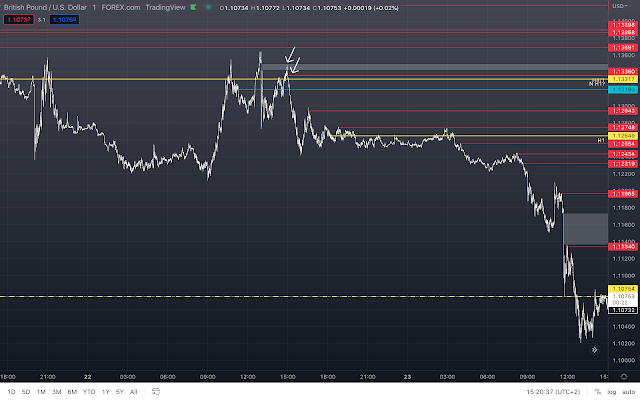Viewport: 640px width, 400px height.
Task: Open timezone menu showing 15:20:37 (UTC+2)
Action: (553, 391)
